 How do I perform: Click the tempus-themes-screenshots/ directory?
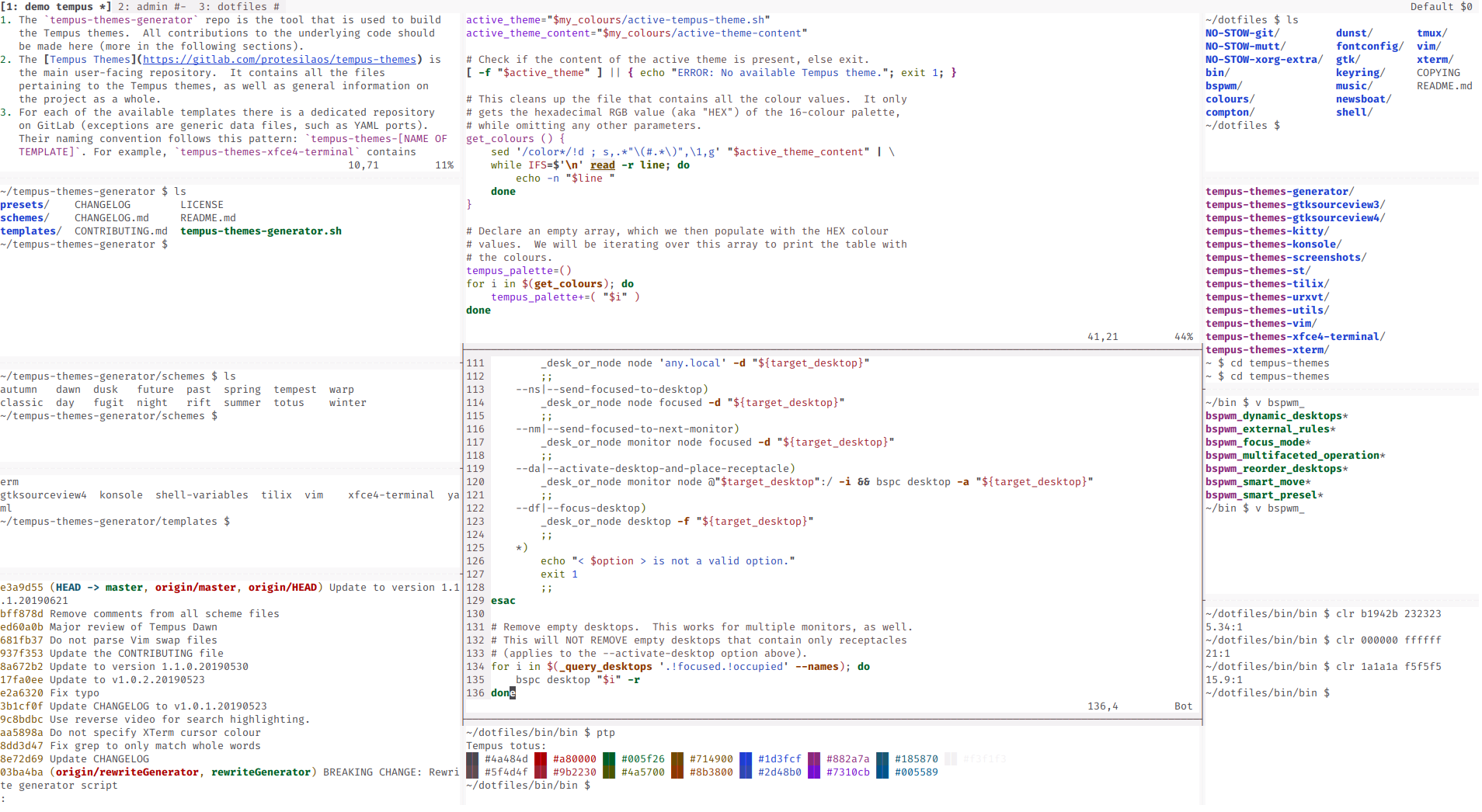tap(1286, 257)
